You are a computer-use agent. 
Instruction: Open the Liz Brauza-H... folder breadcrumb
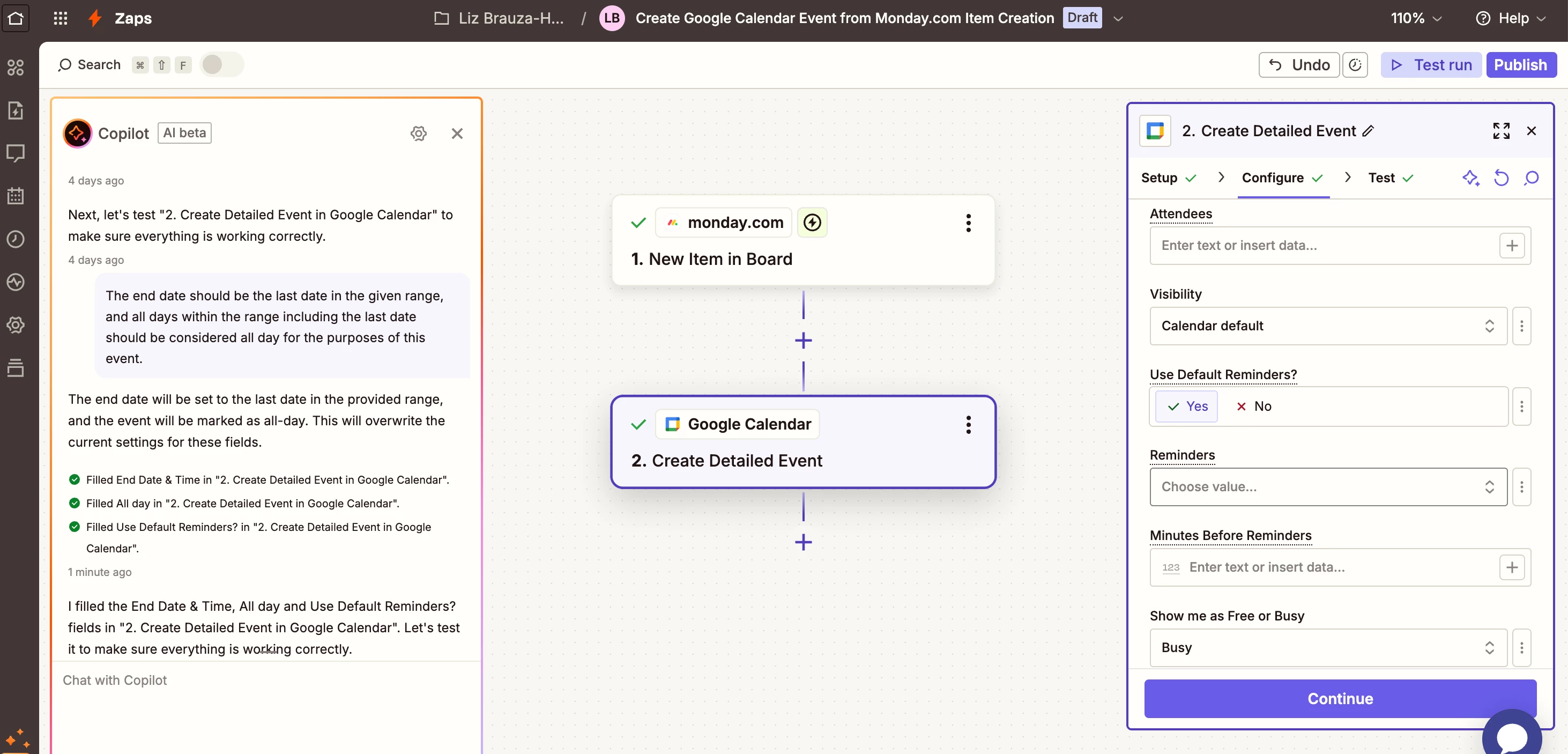point(499,18)
